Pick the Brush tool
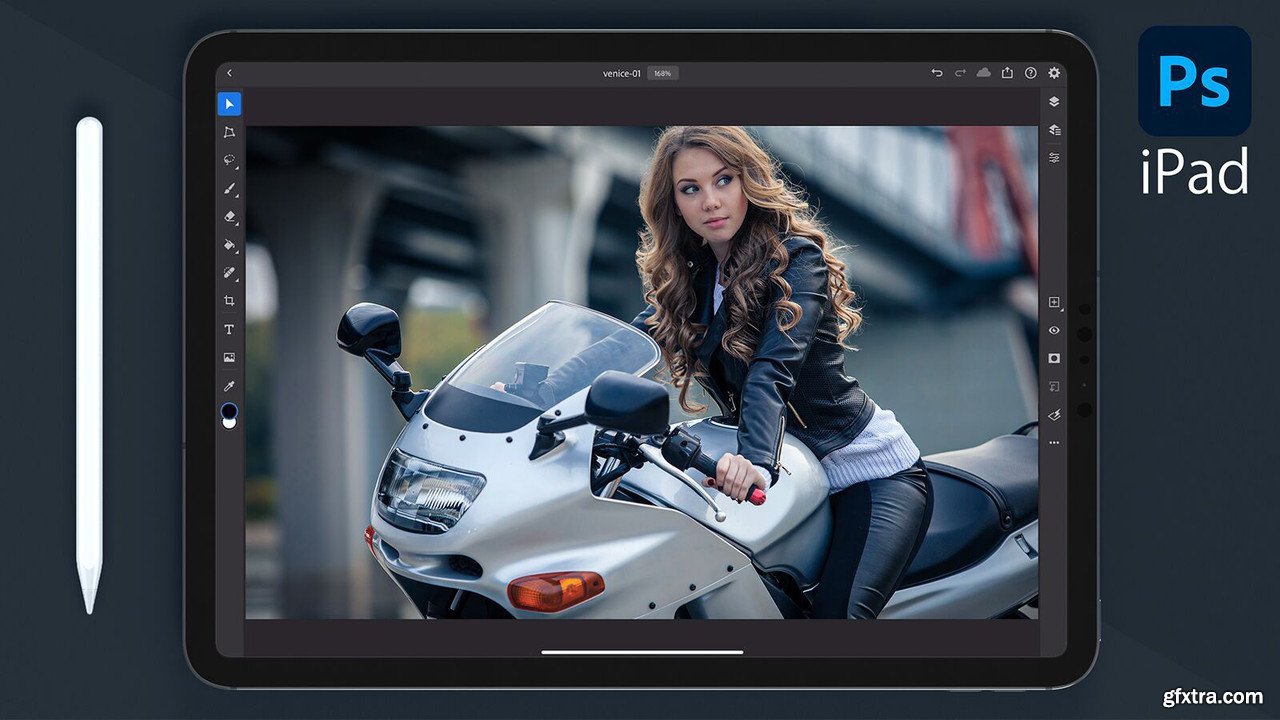 coord(229,188)
